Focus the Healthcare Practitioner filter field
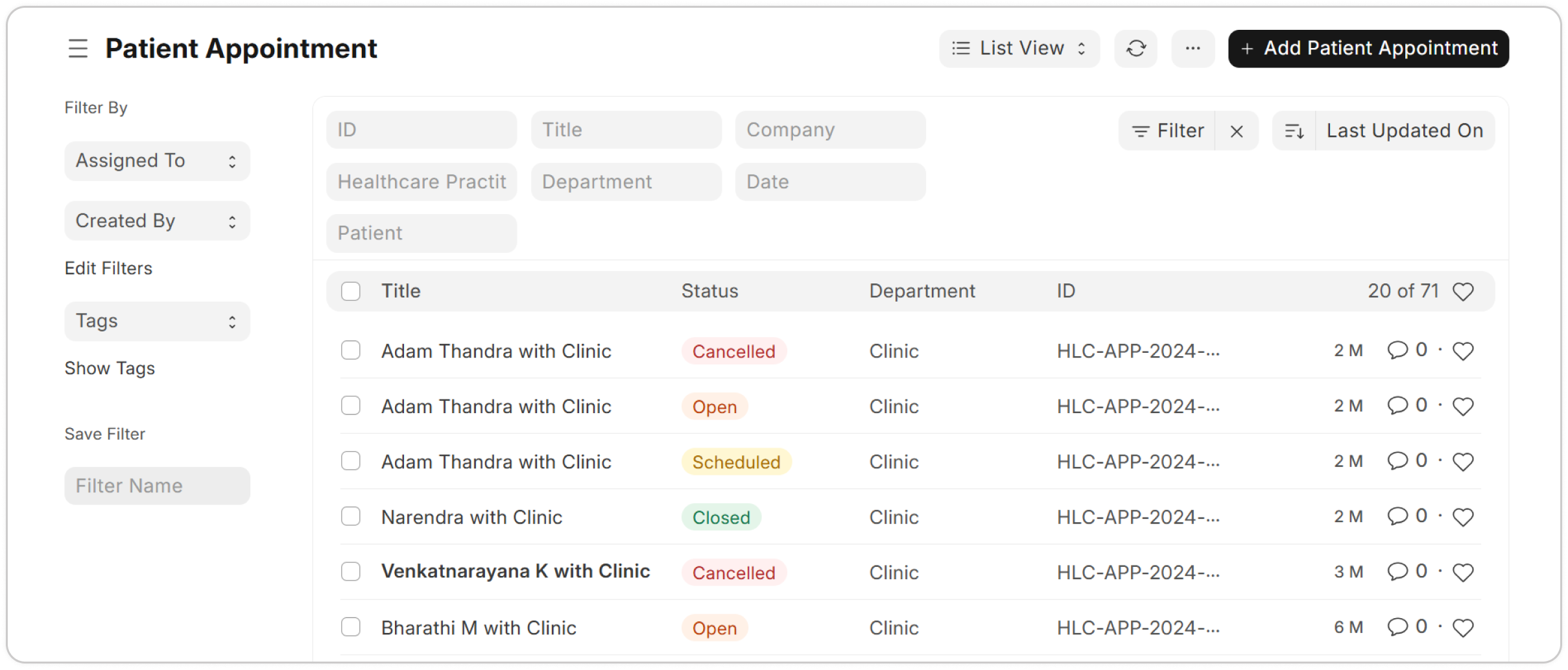Viewport: 1568px width, 670px height. tap(422, 182)
